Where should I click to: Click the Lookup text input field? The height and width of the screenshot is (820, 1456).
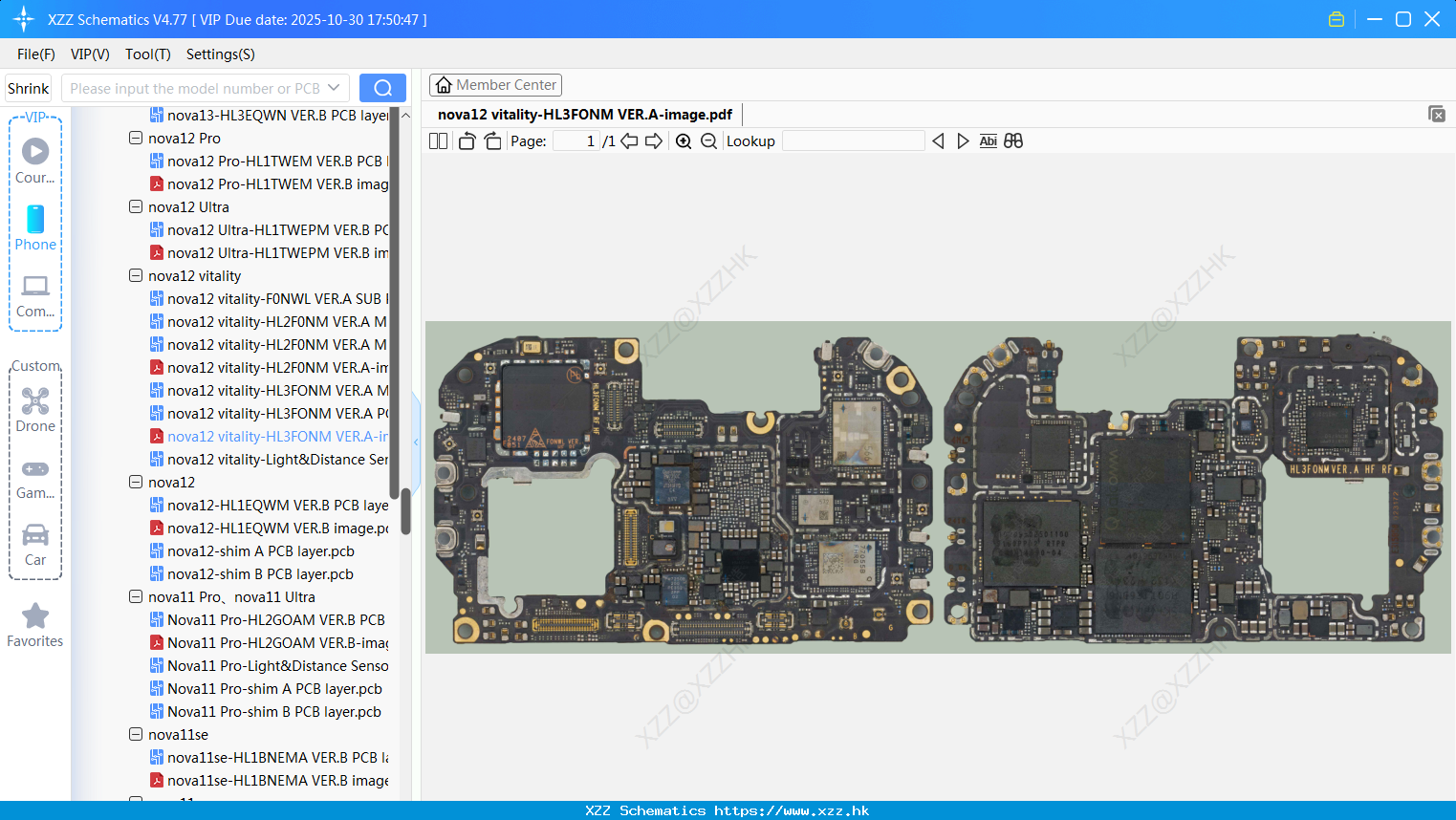[x=853, y=141]
